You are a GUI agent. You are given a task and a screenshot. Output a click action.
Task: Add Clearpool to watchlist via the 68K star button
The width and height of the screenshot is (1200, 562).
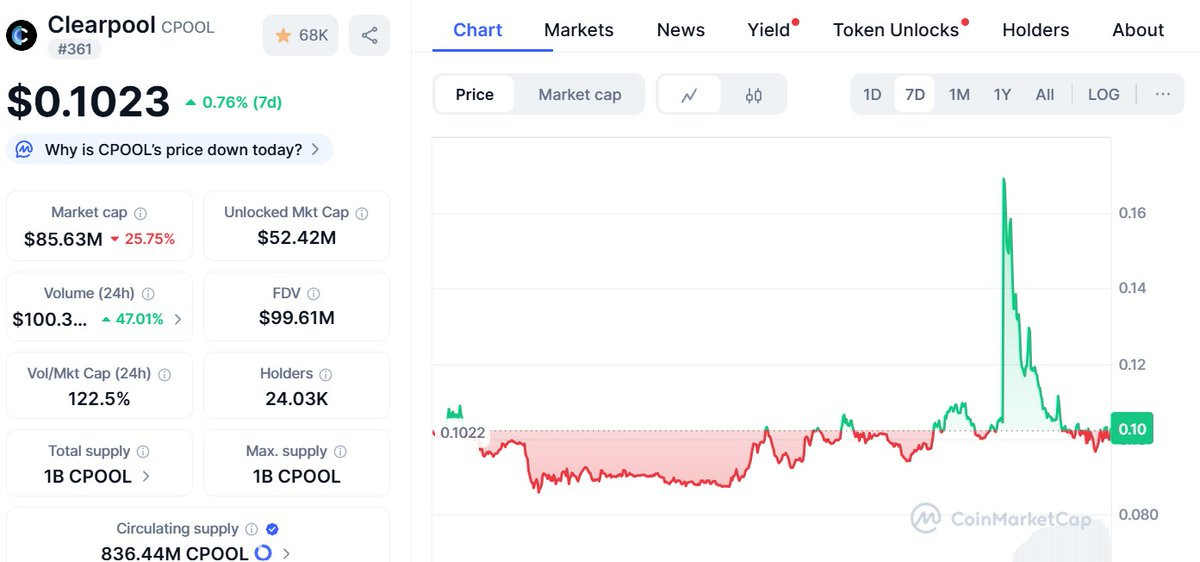click(x=301, y=36)
